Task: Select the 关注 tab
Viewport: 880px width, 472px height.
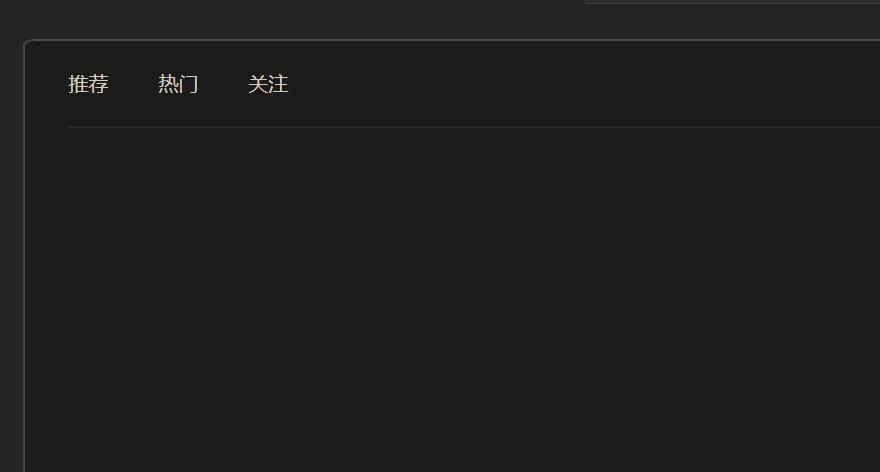Action: point(268,84)
